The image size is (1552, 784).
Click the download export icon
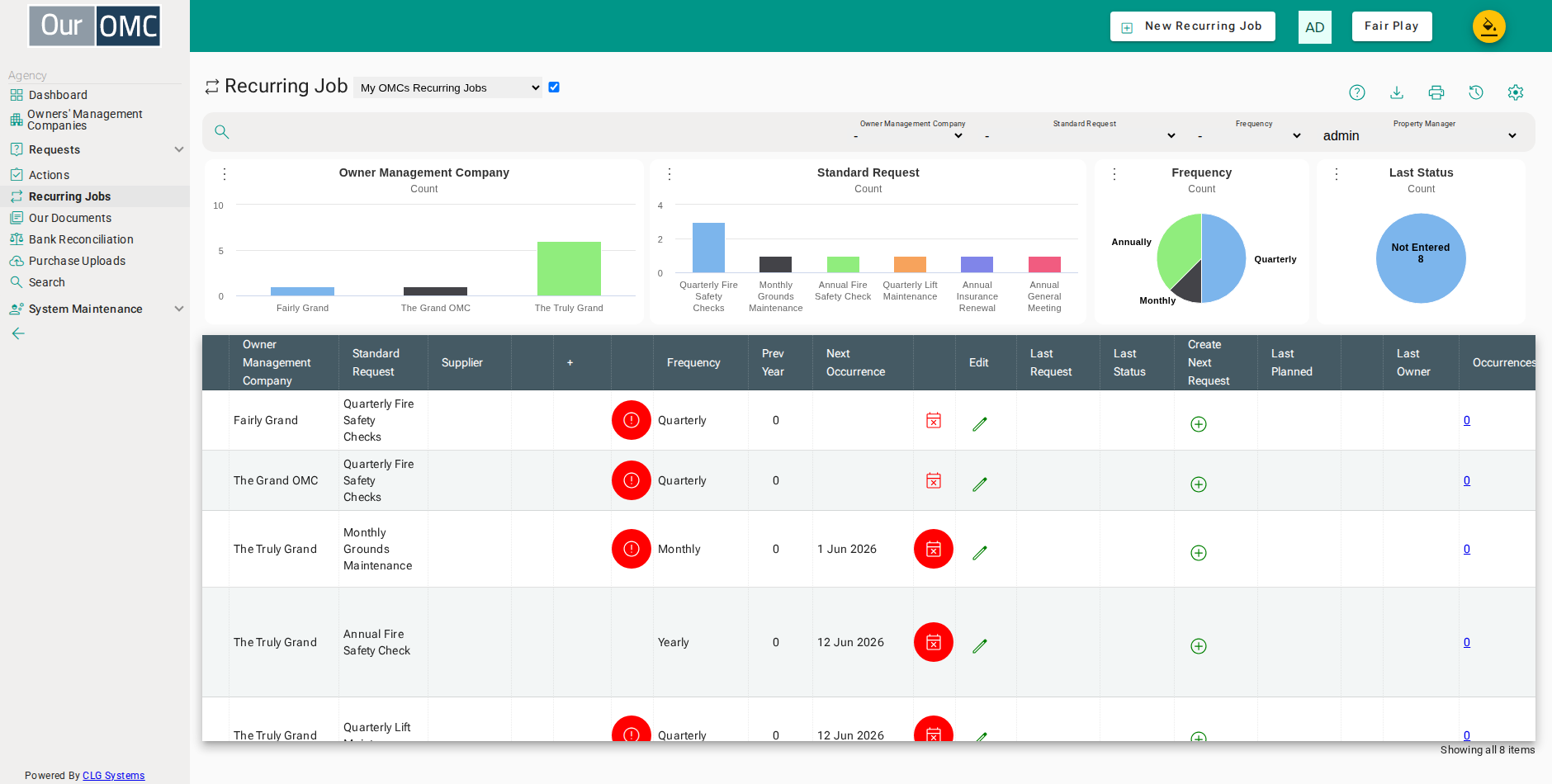tap(1397, 92)
